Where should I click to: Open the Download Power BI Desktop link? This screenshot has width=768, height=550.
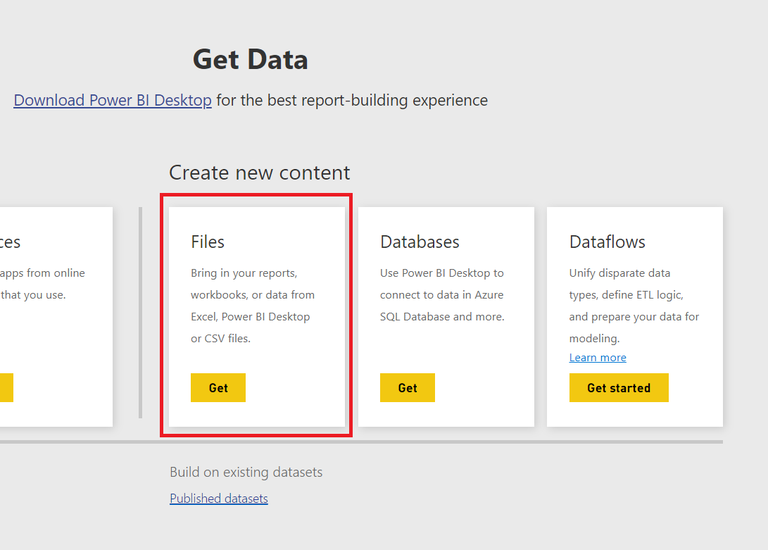(112, 100)
